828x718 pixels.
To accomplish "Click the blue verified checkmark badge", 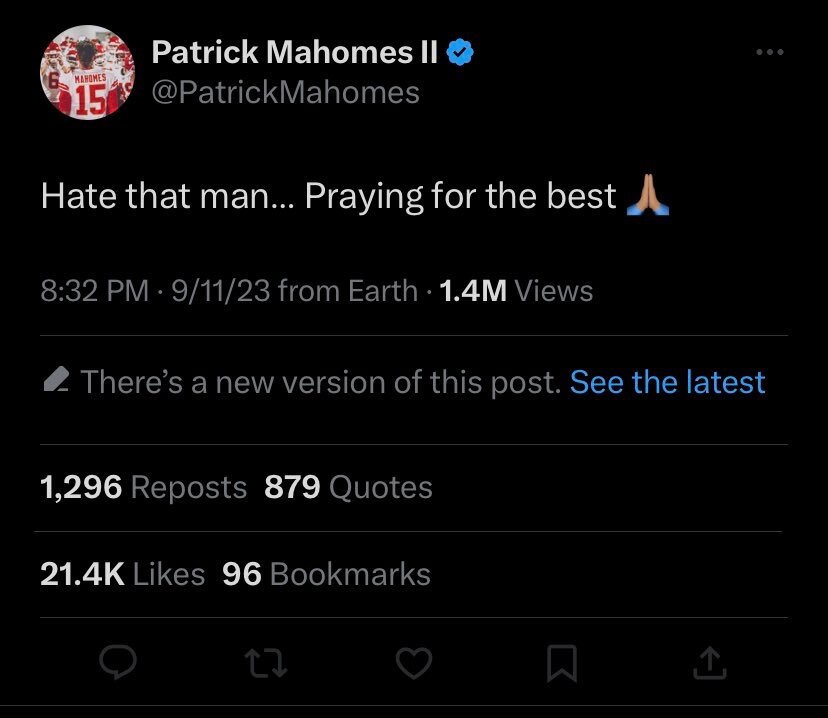I will point(460,54).
